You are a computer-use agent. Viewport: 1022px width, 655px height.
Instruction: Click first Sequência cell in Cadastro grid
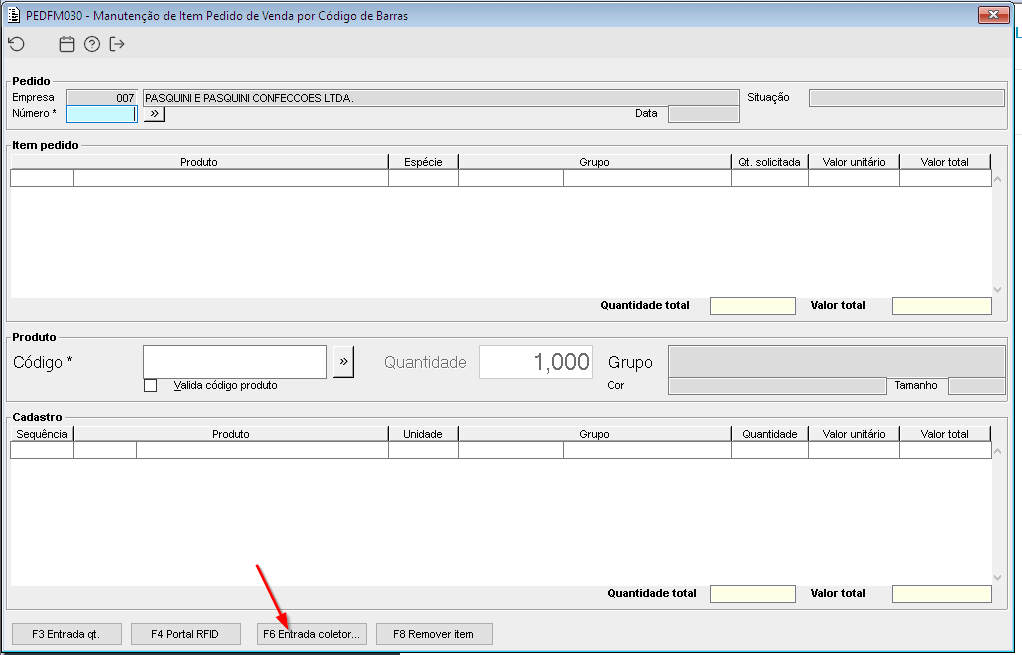coord(42,450)
